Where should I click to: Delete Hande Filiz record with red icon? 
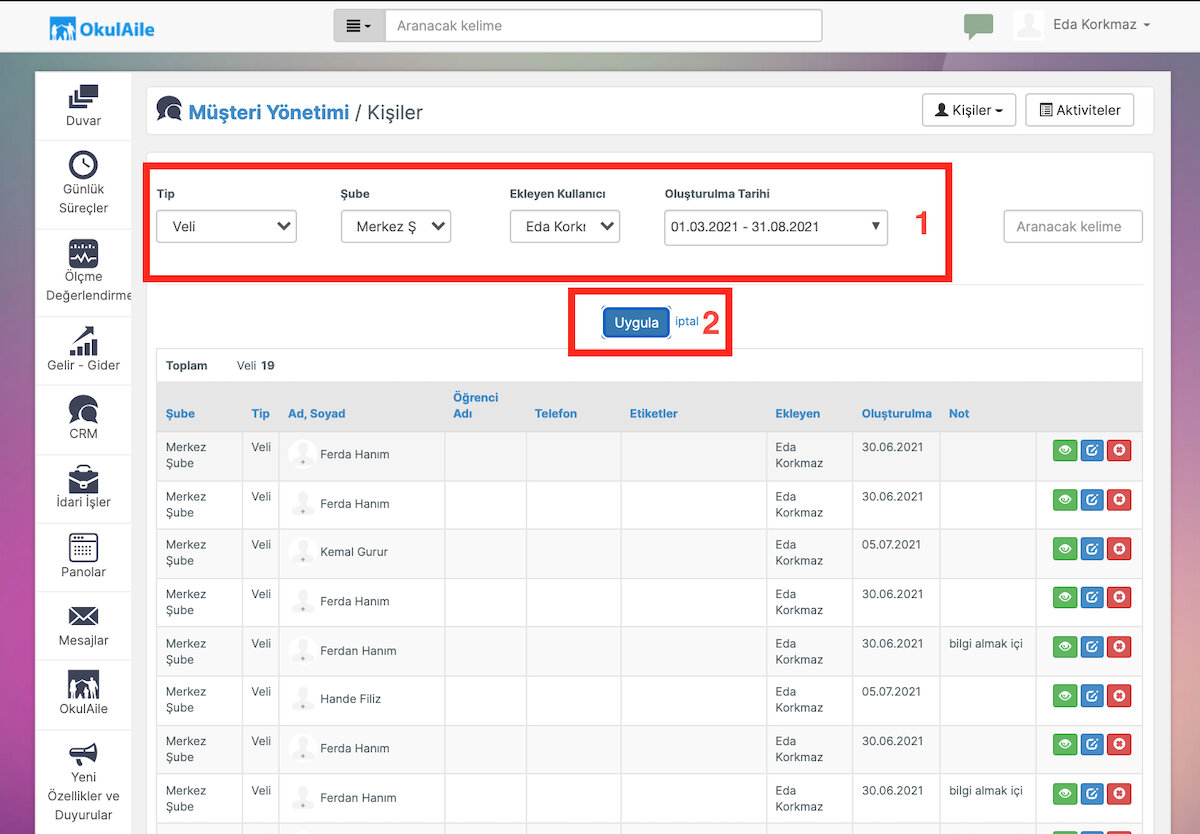[1119, 696]
